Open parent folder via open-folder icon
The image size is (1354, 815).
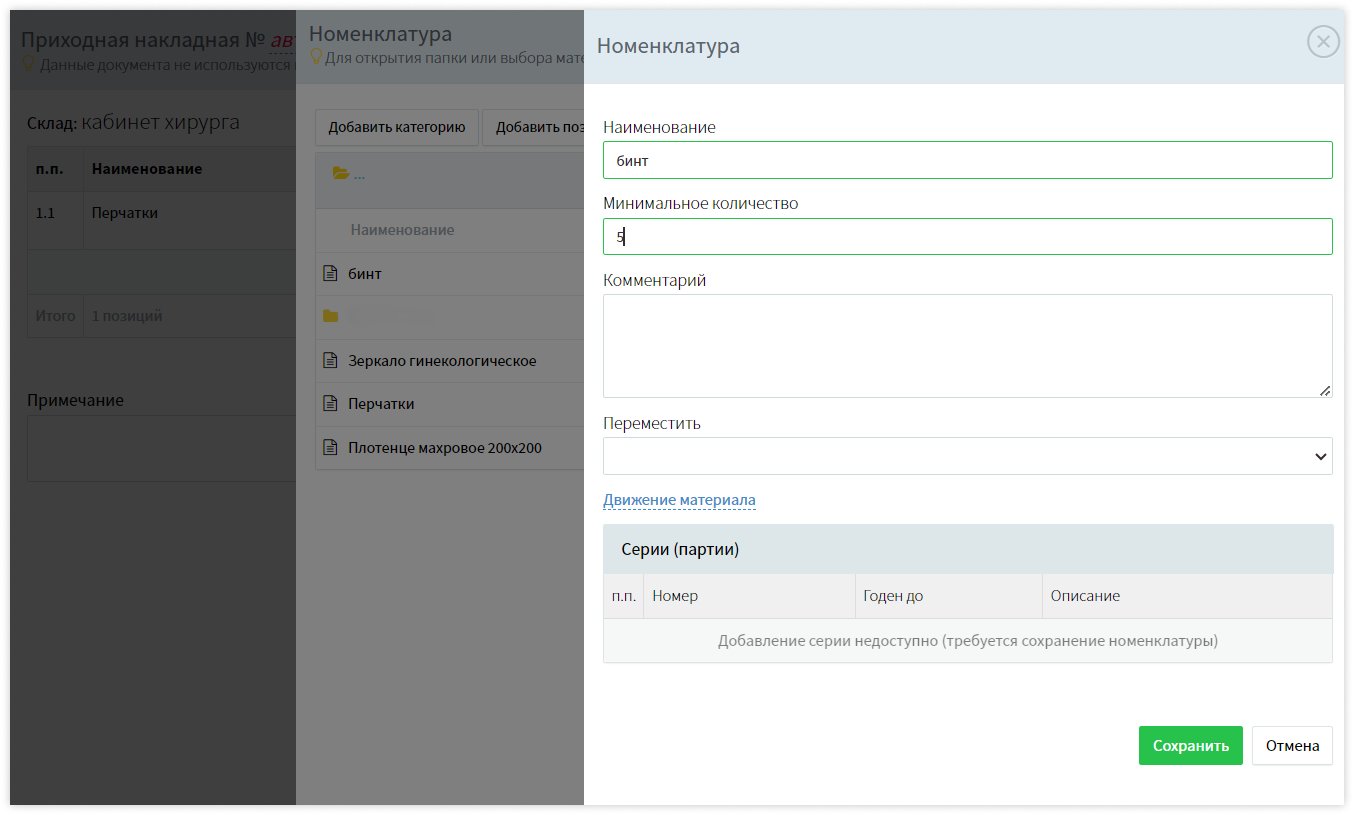point(341,174)
